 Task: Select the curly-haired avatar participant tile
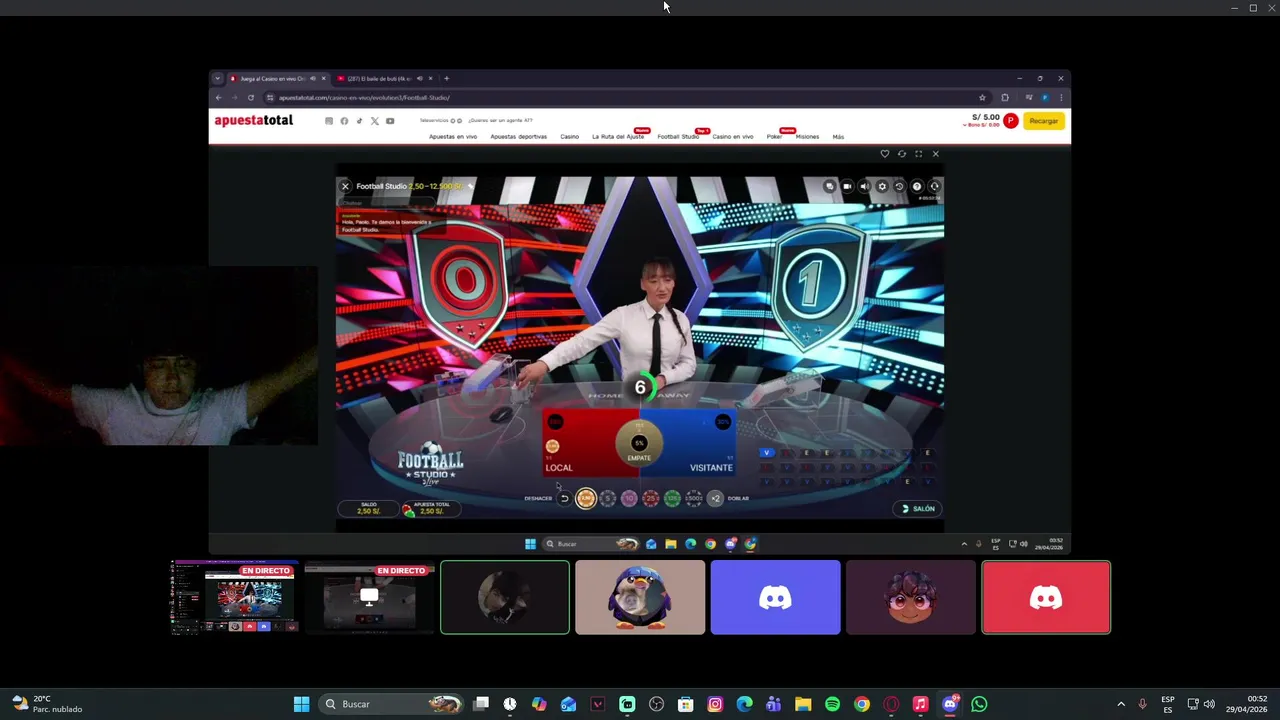pyautogui.click(x=911, y=597)
